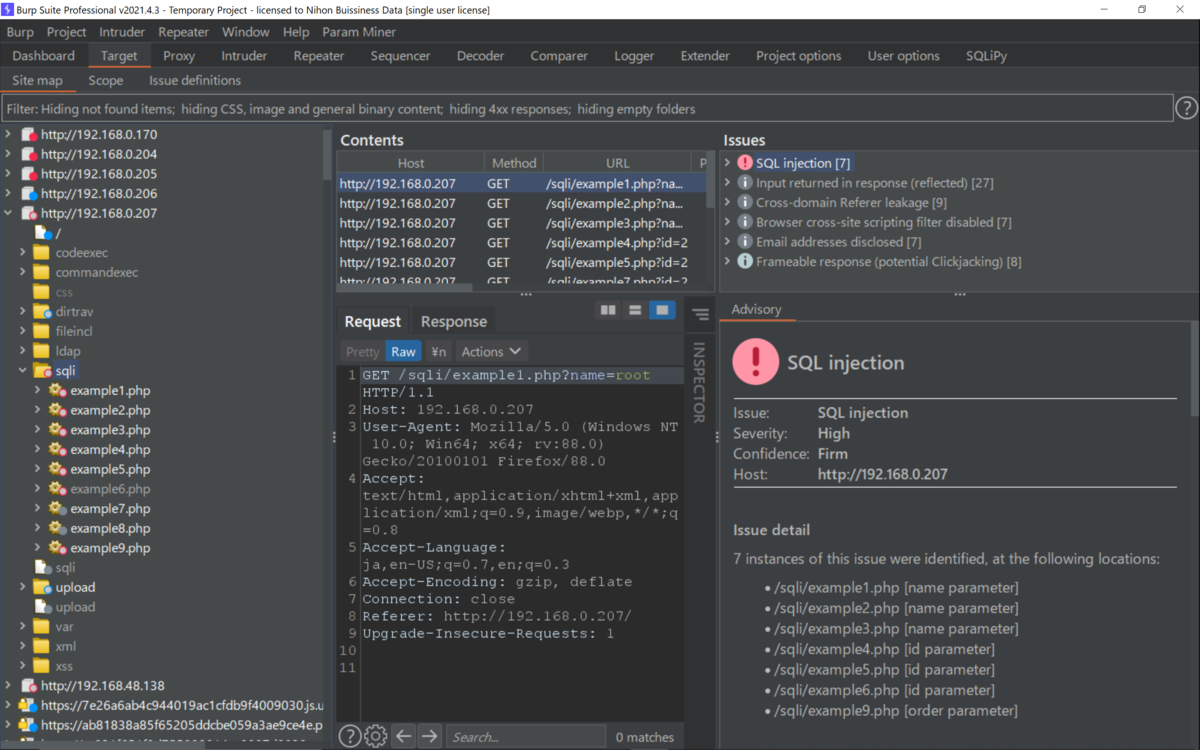Expand the Cross-domain Referer leakage issue
The image size is (1200, 750).
tap(728, 202)
